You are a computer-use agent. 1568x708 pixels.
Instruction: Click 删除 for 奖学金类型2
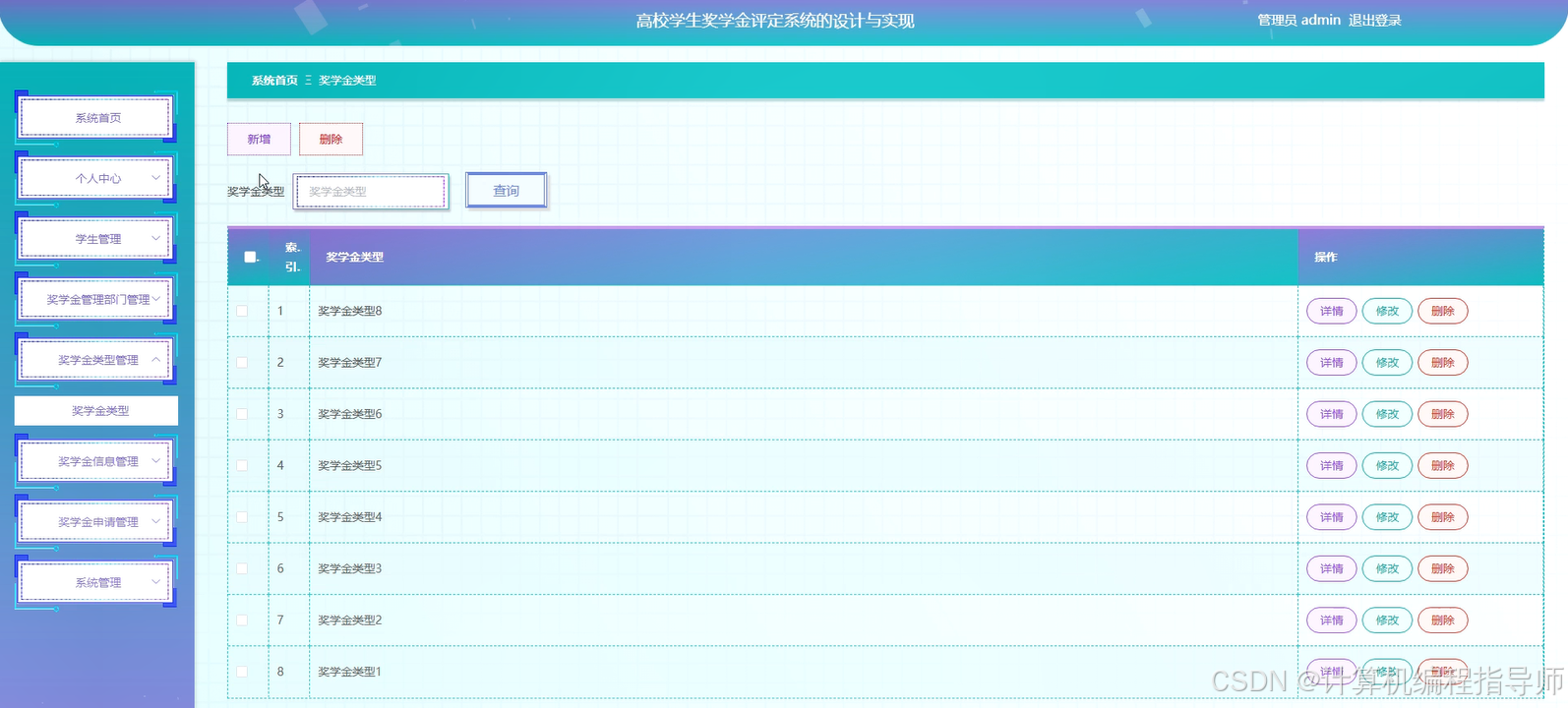1443,620
